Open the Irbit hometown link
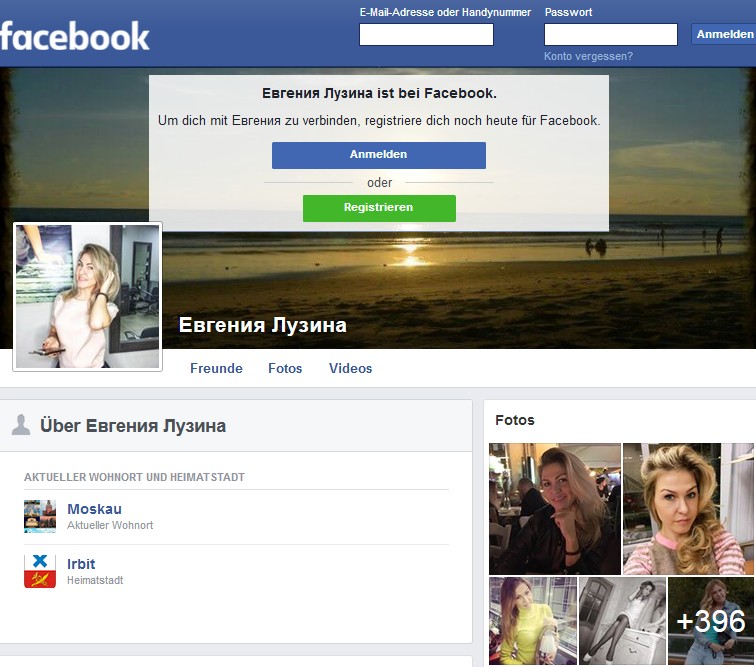Screen dimensions: 756x667 pyautogui.click(x=81, y=564)
